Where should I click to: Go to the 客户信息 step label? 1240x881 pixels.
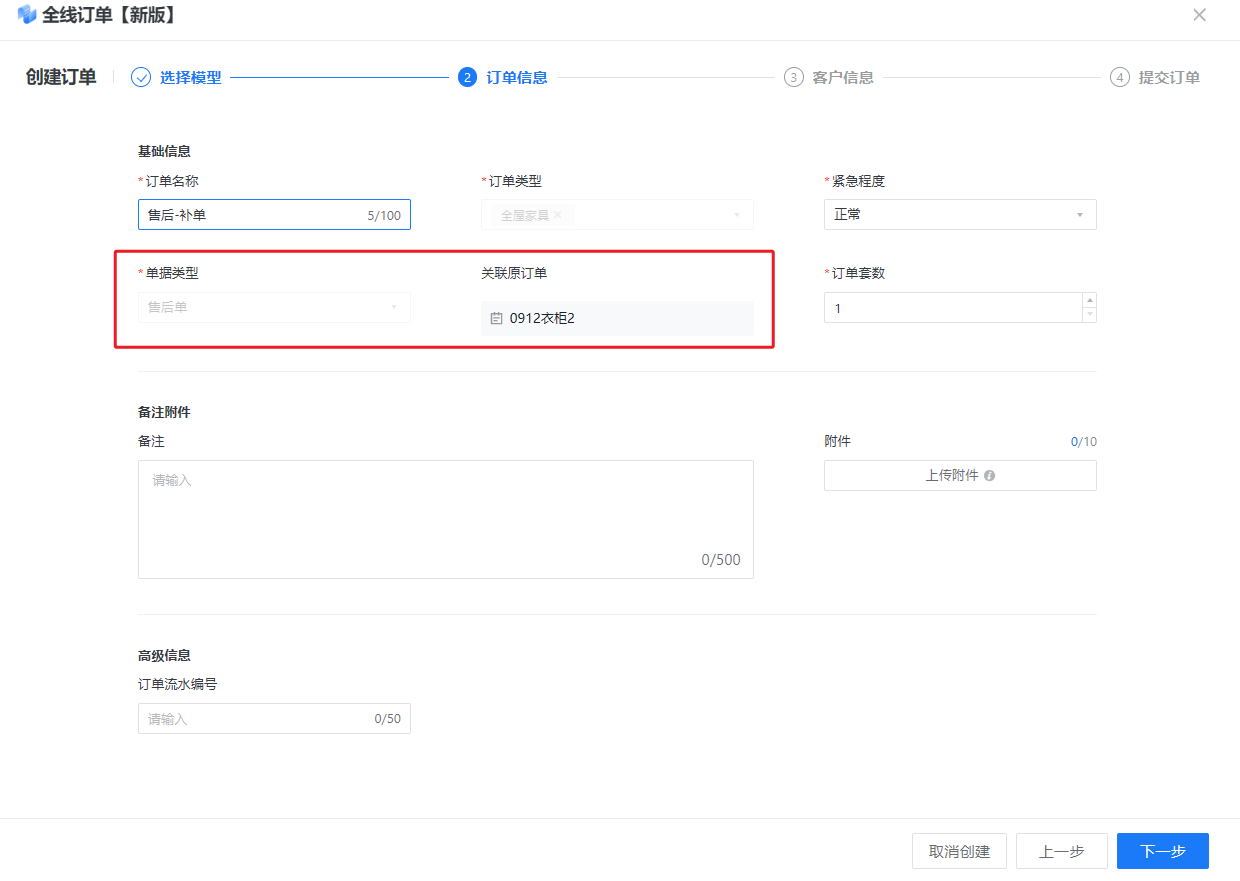(843, 77)
